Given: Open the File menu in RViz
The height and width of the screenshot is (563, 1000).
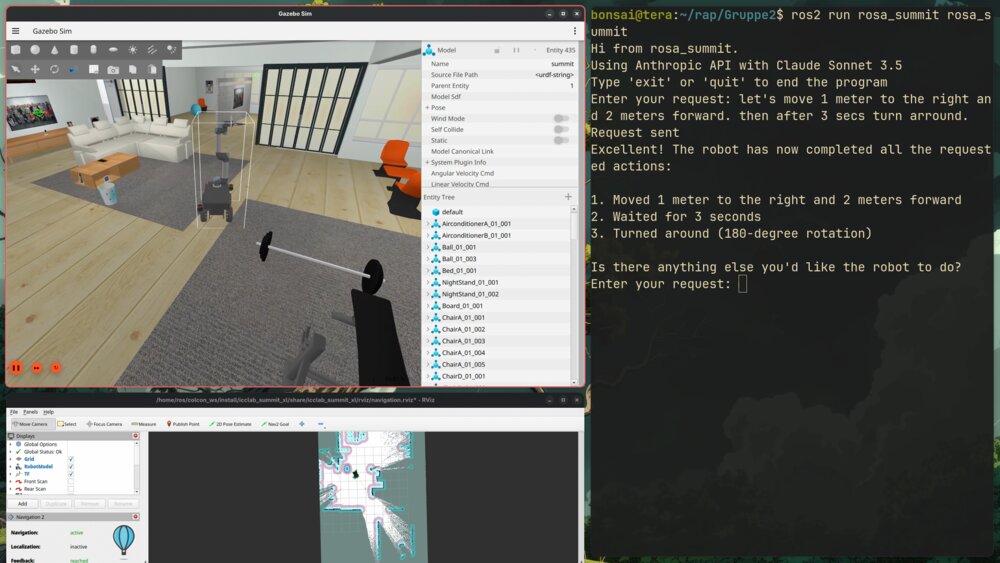Looking at the screenshot, I should tap(14, 412).
